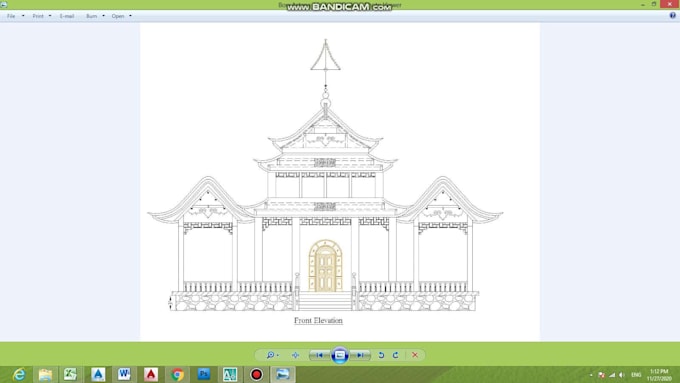Click the flag notification tray icon

pyautogui.click(x=602, y=375)
